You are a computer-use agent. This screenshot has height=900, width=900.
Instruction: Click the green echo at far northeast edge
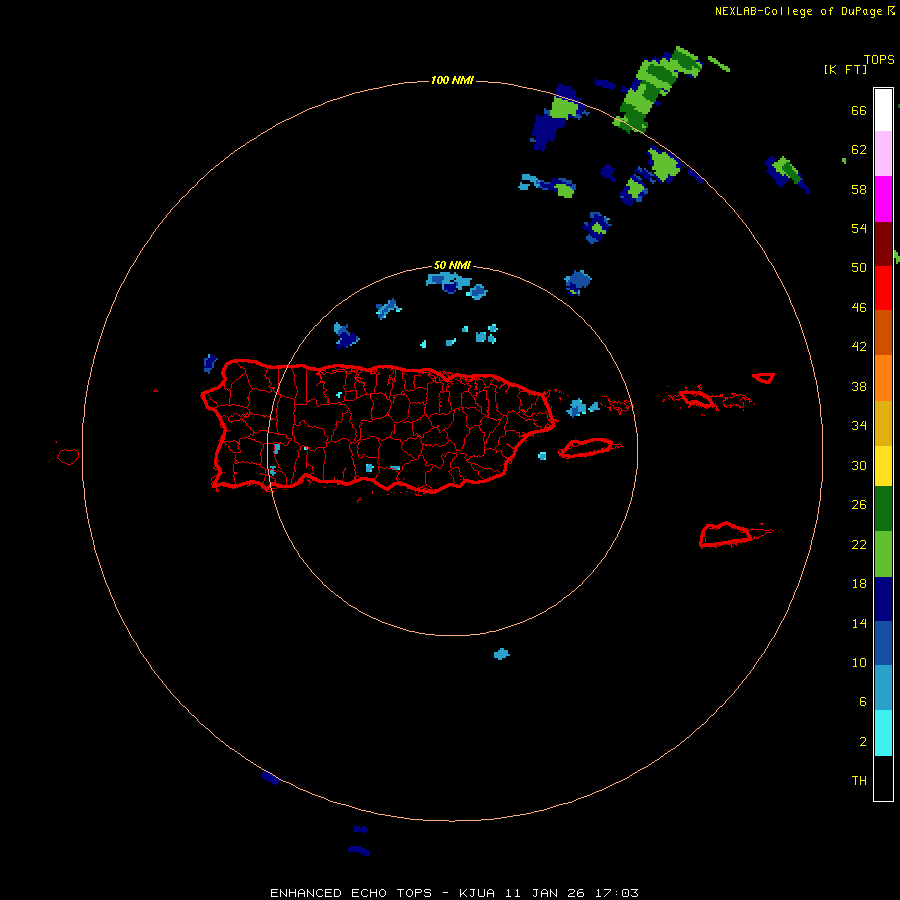[x=786, y=172]
